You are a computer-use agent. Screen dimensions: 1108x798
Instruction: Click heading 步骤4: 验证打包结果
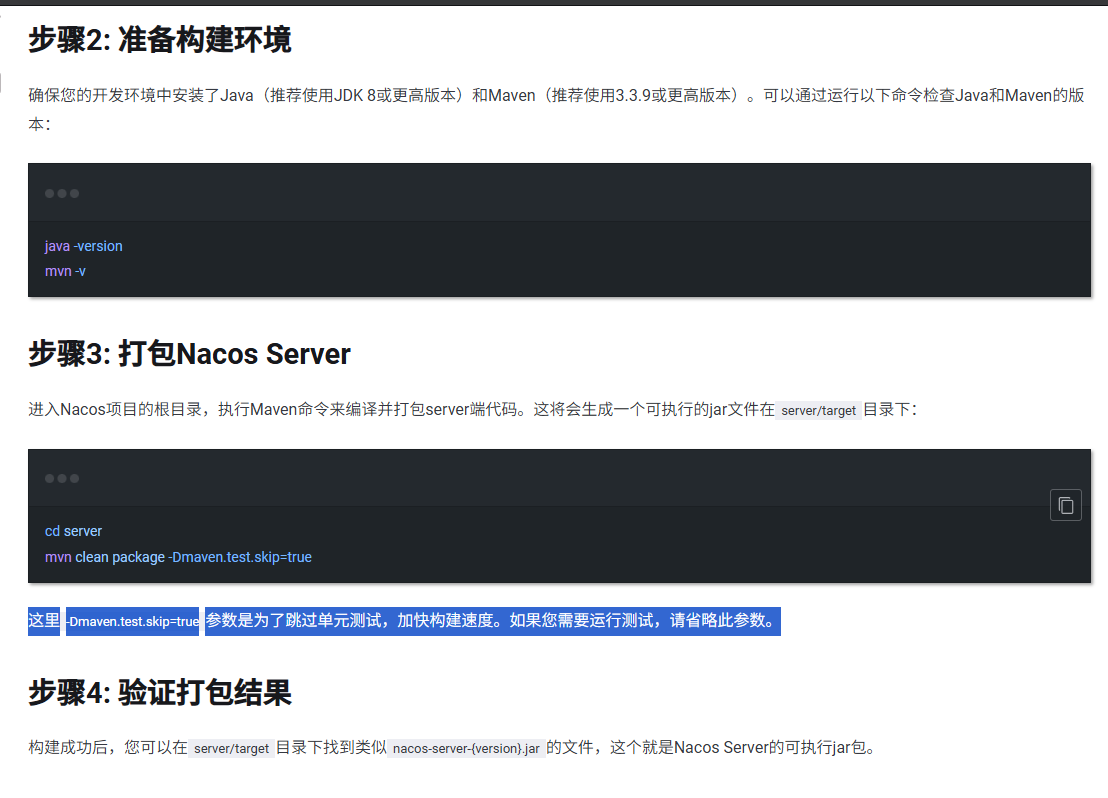point(160,692)
